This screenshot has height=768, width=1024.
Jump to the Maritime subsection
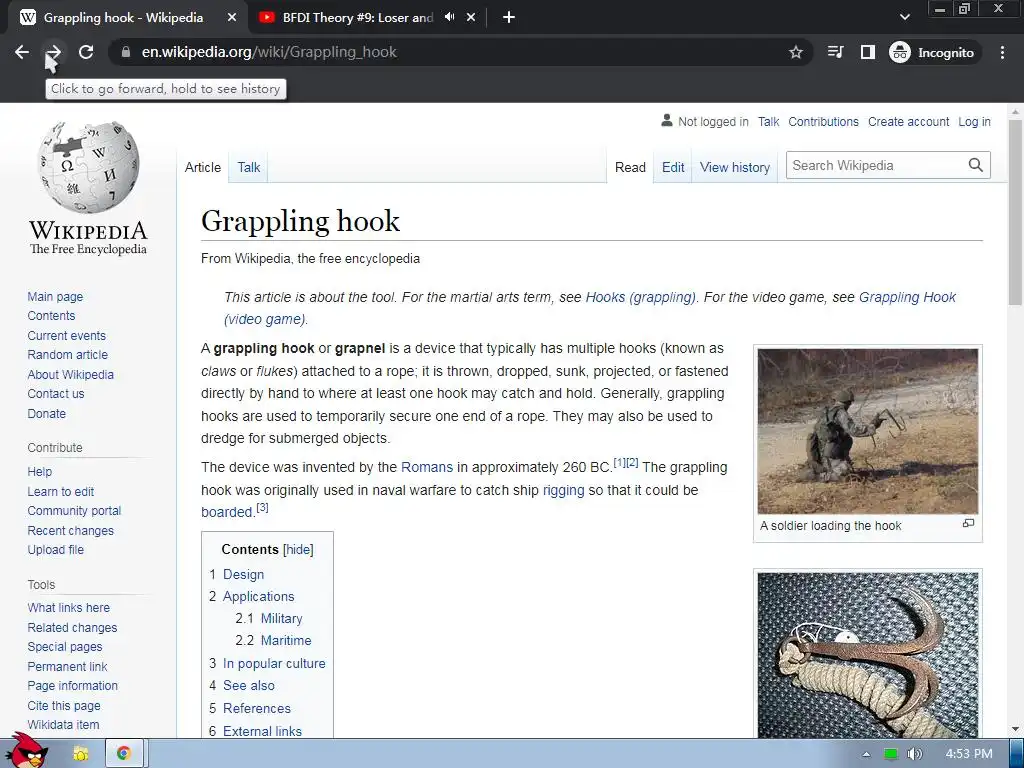coord(286,641)
